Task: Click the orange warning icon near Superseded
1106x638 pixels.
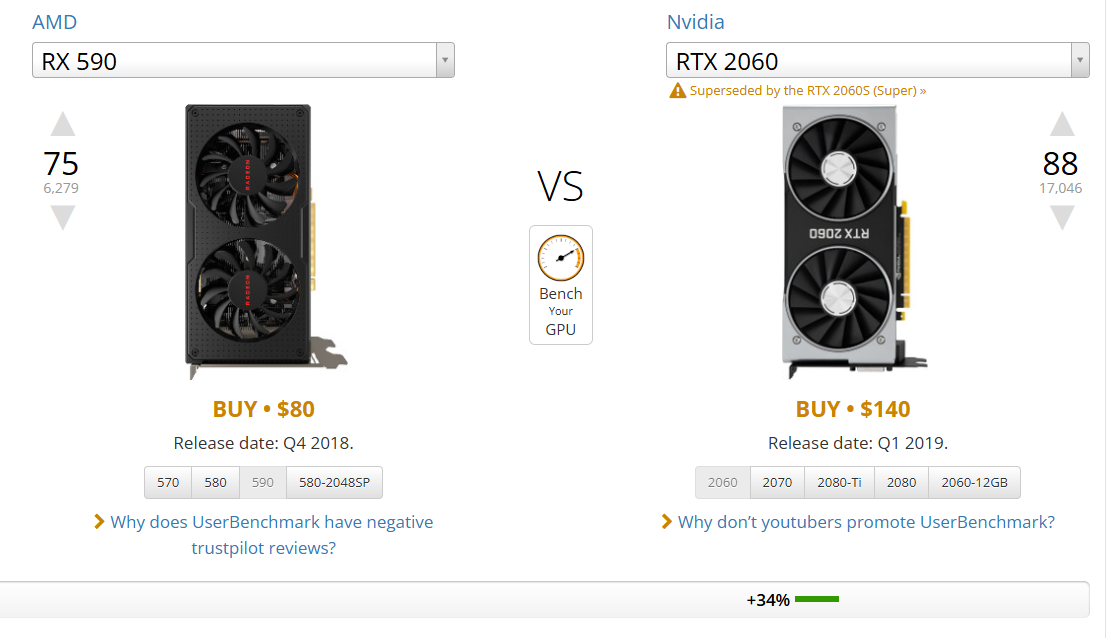Action: pyautogui.click(x=677, y=91)
